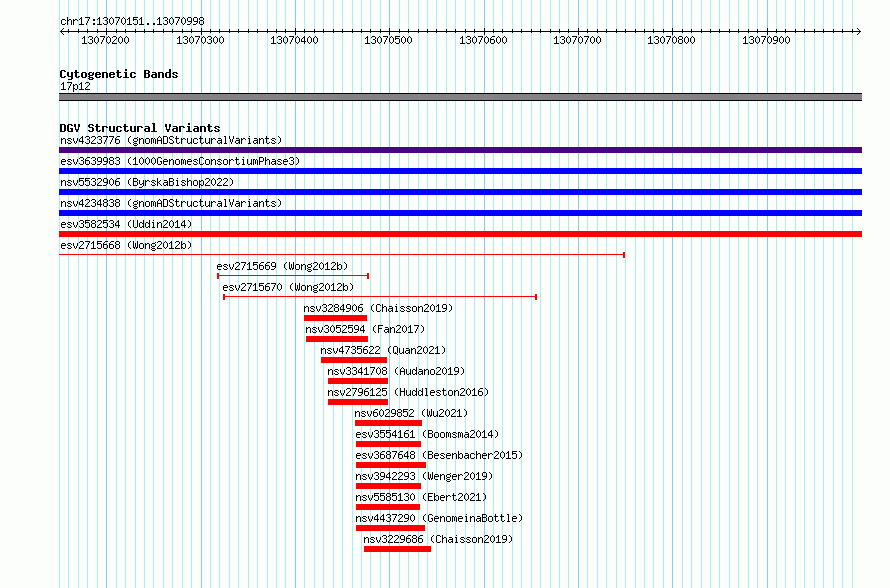This screenshot has width=890, height=588.
Task: Click the thin esv2715669 variant line
Action: coord(293,276)
